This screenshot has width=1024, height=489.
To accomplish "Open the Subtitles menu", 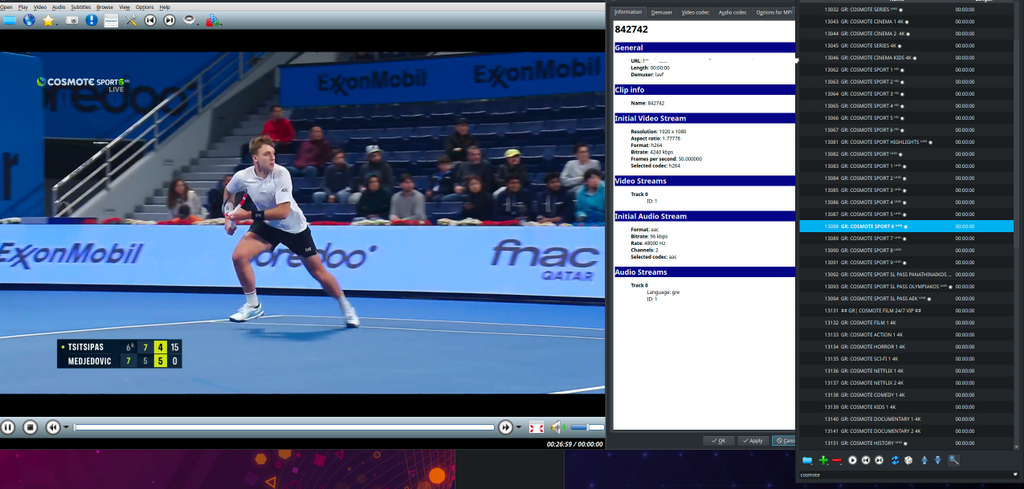I will click(x=81, y=7).
